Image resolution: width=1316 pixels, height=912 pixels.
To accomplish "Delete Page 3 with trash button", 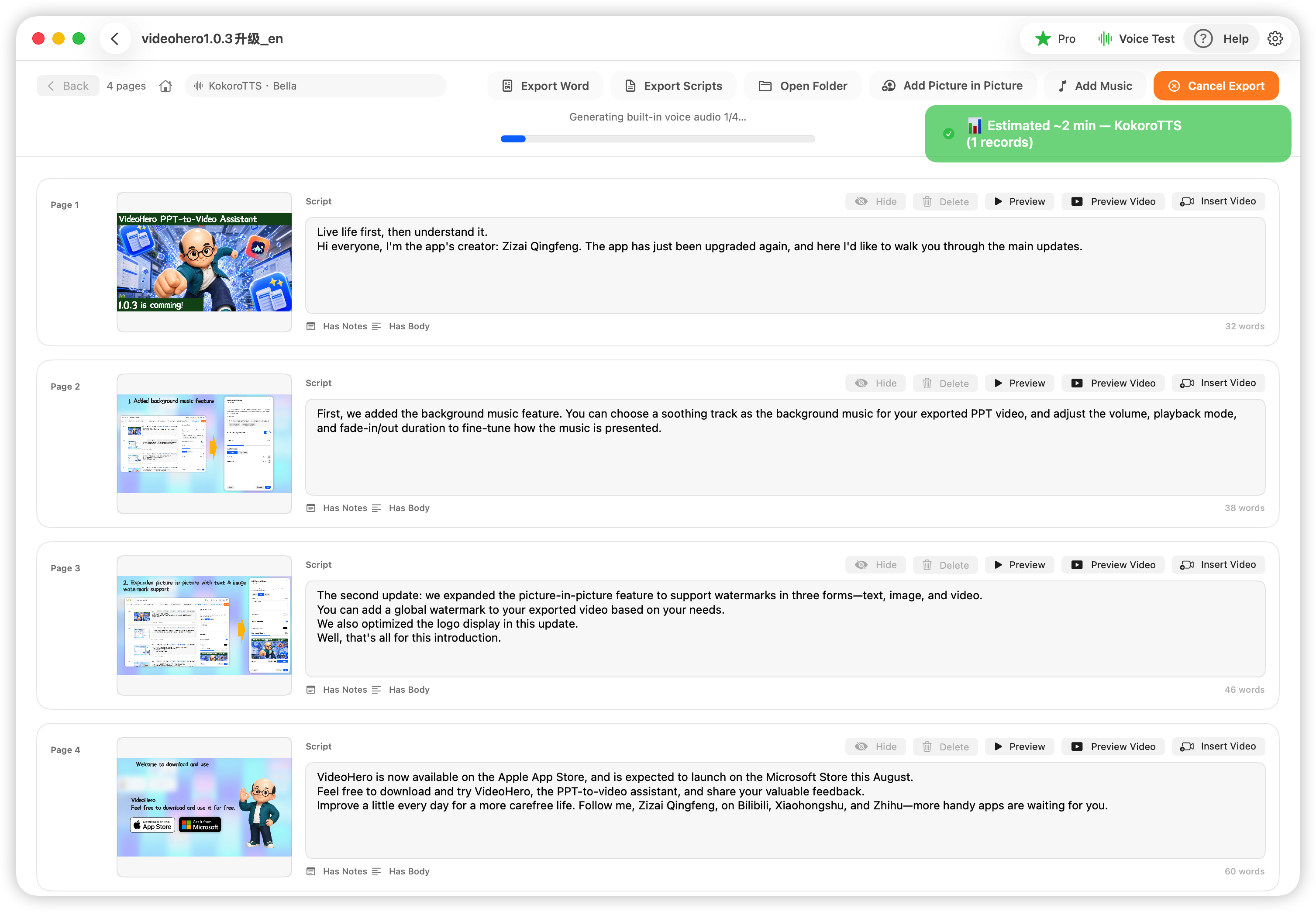I will coord(945,565).
